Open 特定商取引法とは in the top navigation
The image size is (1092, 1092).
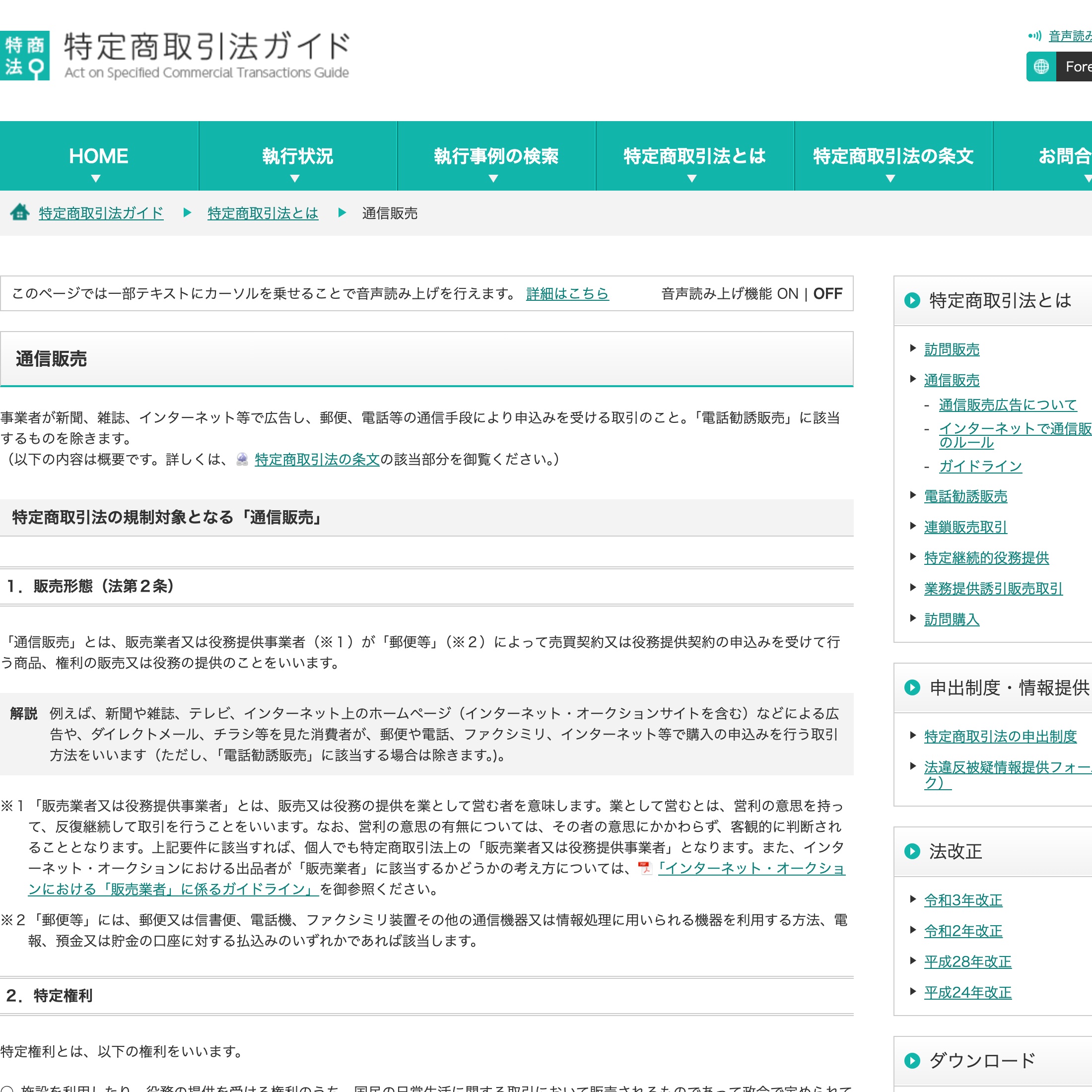click(694, 156)
